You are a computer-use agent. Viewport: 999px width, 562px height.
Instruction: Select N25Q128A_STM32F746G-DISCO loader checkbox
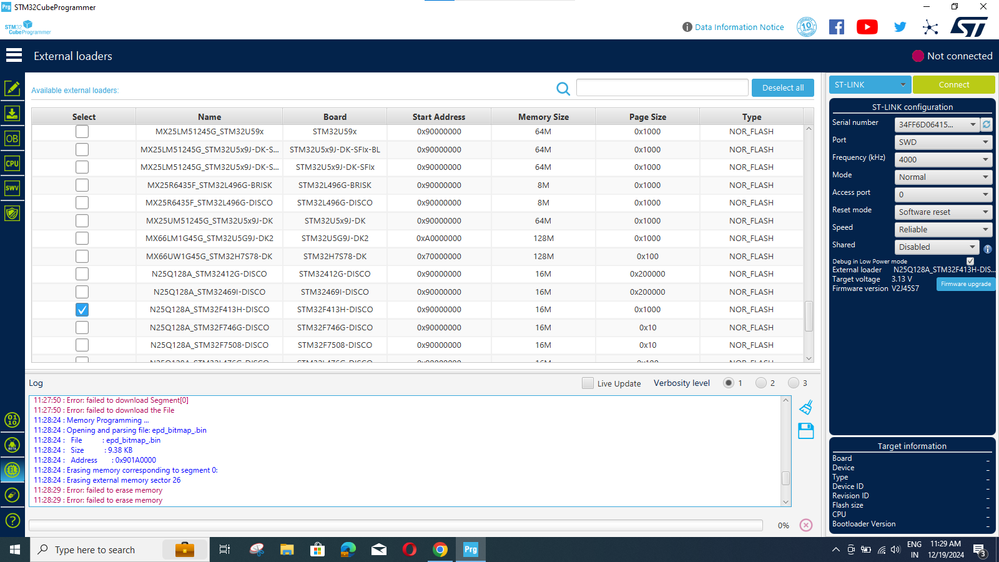tap(82, 328)
